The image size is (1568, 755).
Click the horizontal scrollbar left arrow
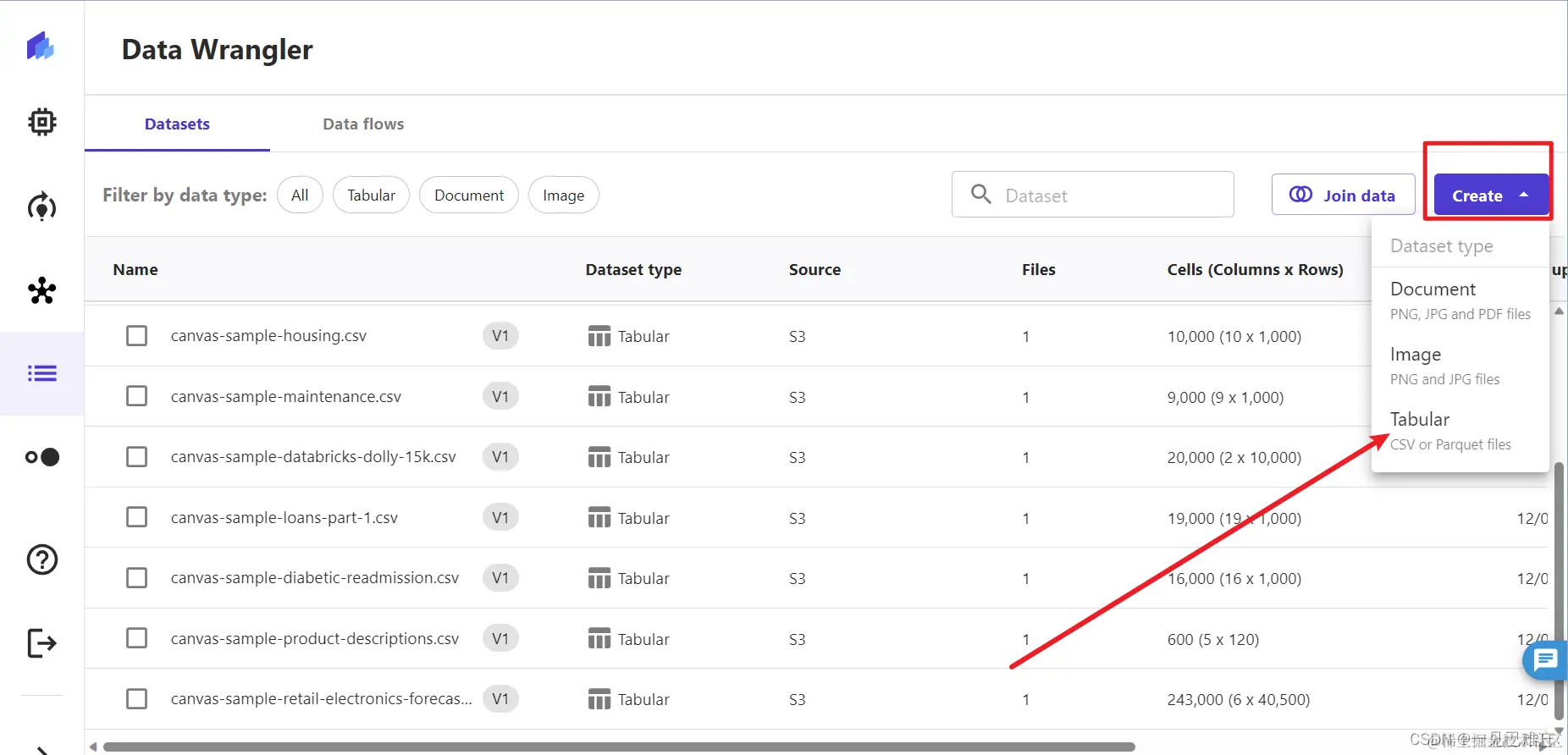[x=93, y=747]
